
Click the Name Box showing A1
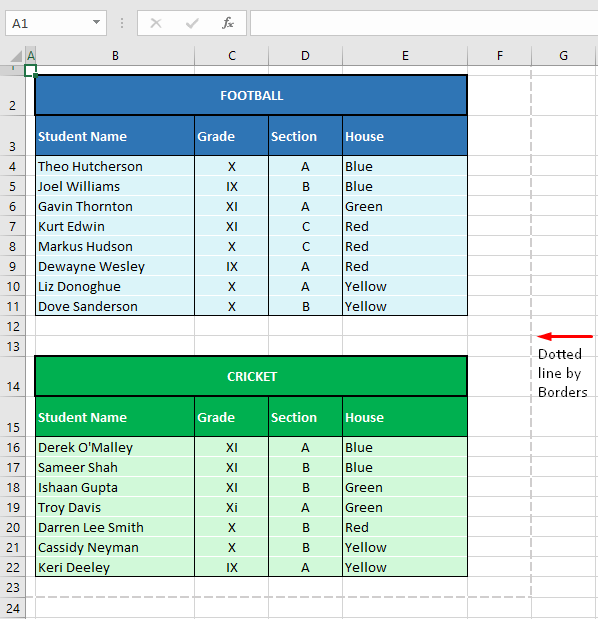(x=56, y=23)
